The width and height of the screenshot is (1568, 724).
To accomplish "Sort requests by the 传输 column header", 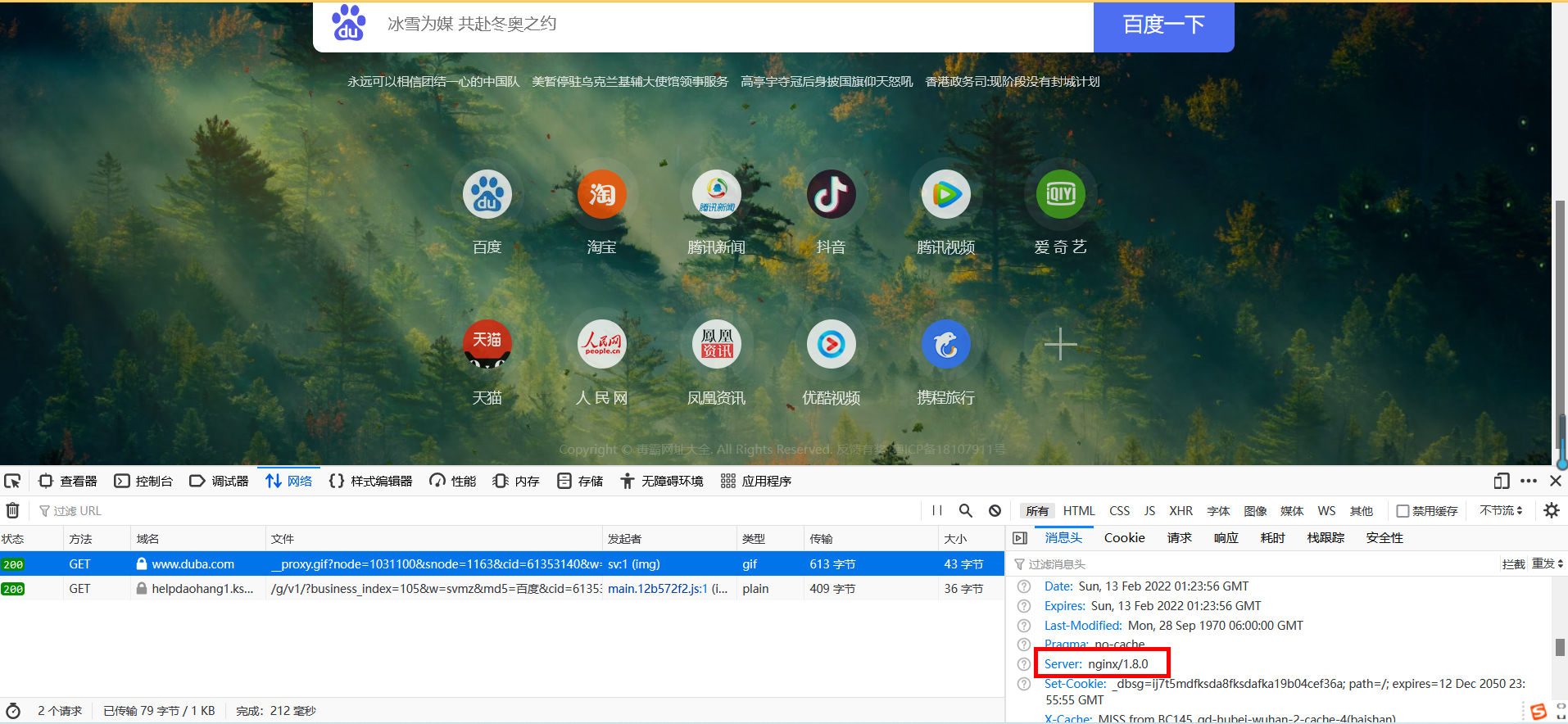I will pos(871,538).
